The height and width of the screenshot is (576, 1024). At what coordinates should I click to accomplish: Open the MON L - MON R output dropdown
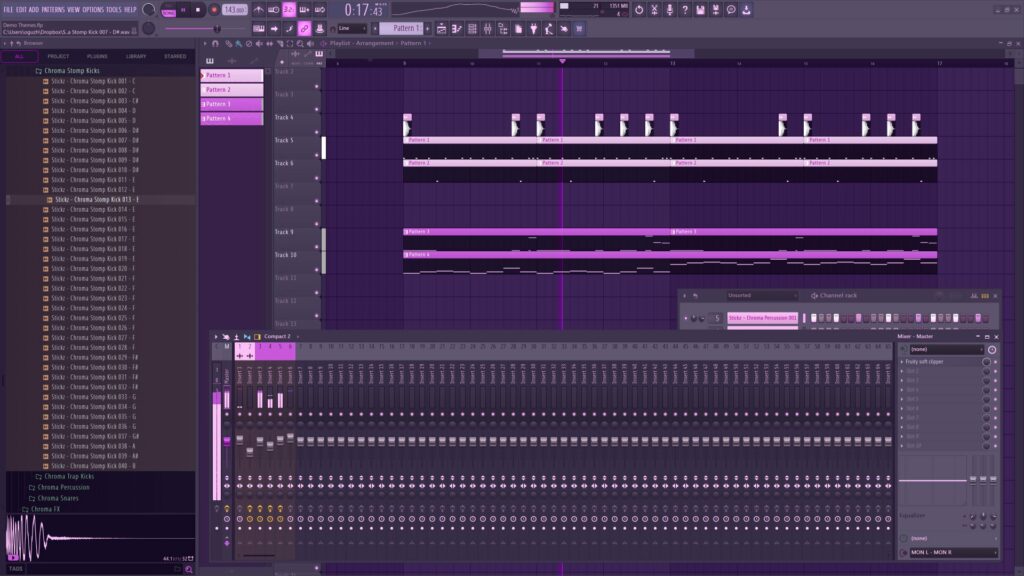952,552
